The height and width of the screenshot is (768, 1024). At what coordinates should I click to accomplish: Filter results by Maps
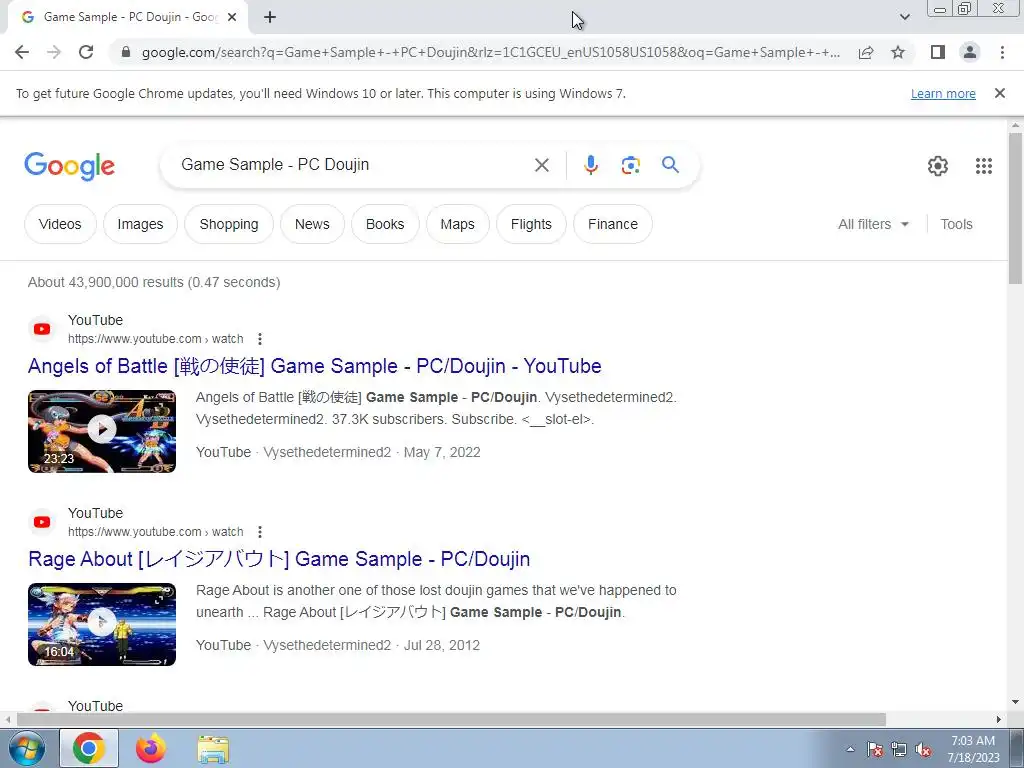(x=457, y=224)
